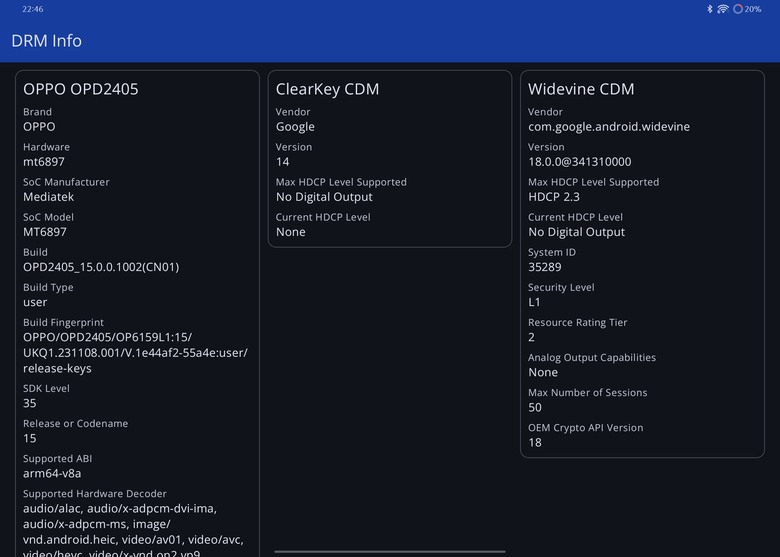Tap the Wi-Fi status icon

(x=723, y=9)
